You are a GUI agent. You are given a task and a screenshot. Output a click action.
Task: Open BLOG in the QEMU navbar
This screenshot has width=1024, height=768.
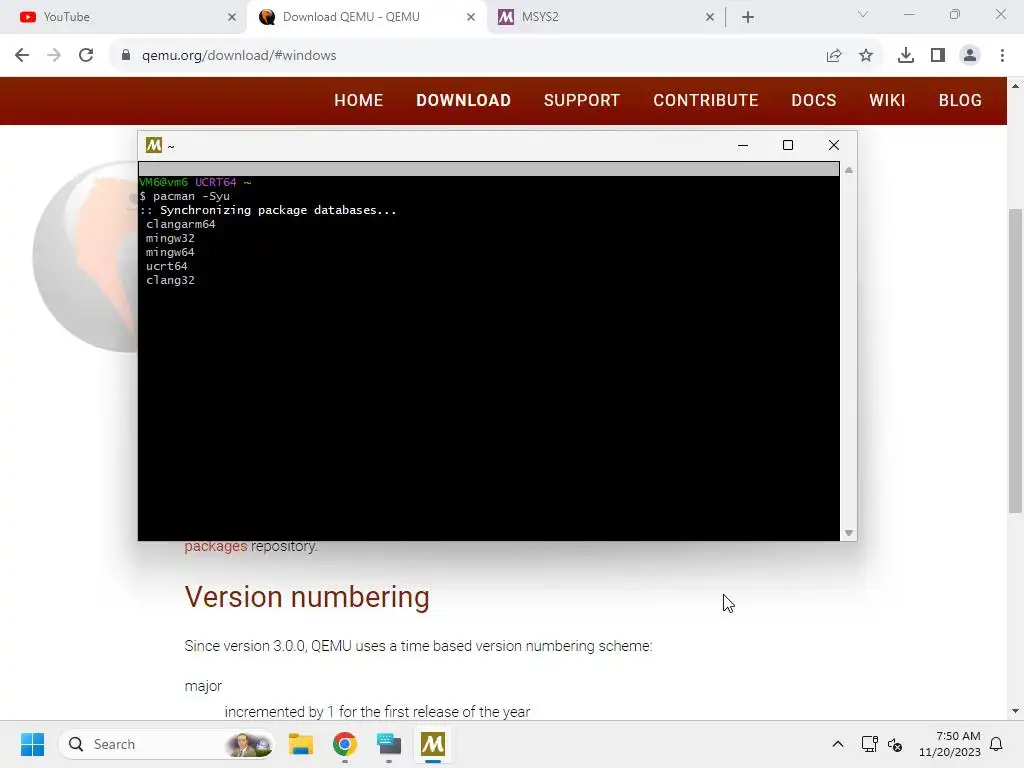coord(960,100)
